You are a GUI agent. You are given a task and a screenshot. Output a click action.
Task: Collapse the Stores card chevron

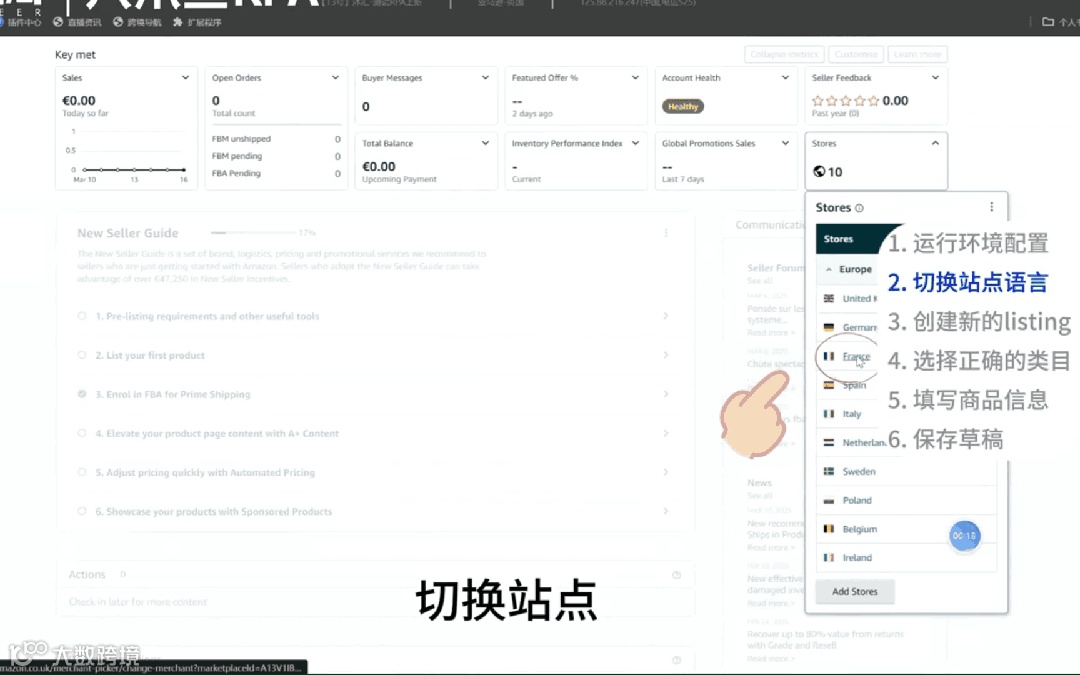pos(935,143)
